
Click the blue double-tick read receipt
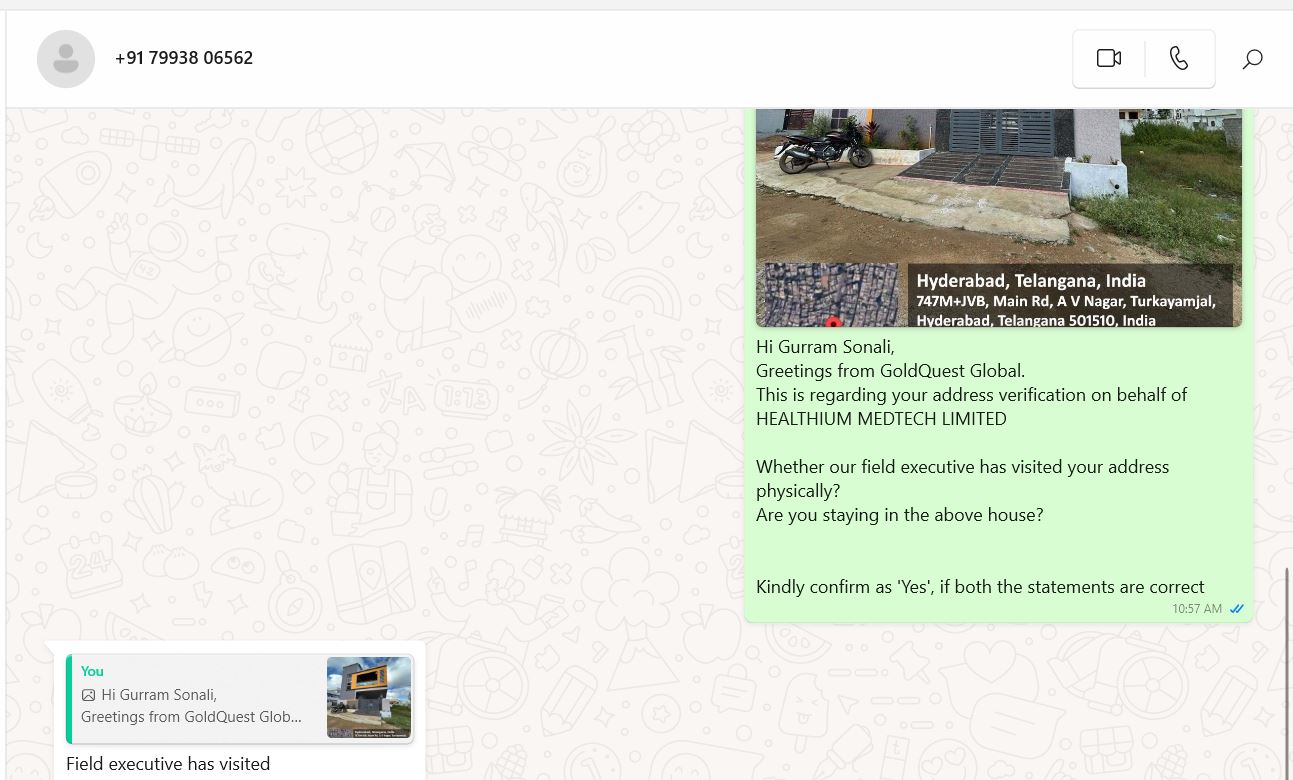click(x=1237, y=609)
